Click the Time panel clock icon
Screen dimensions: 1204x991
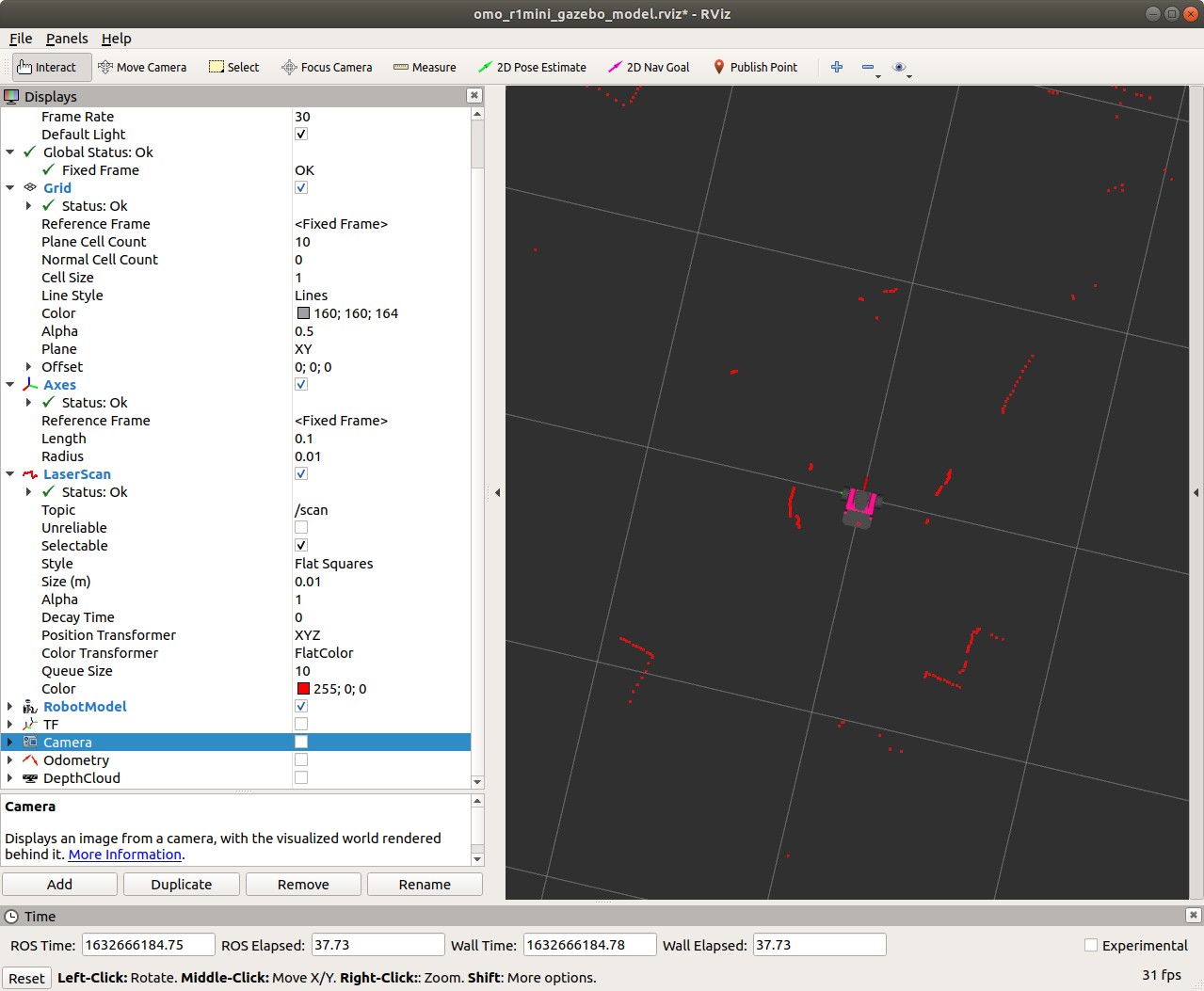pos(11,916)
